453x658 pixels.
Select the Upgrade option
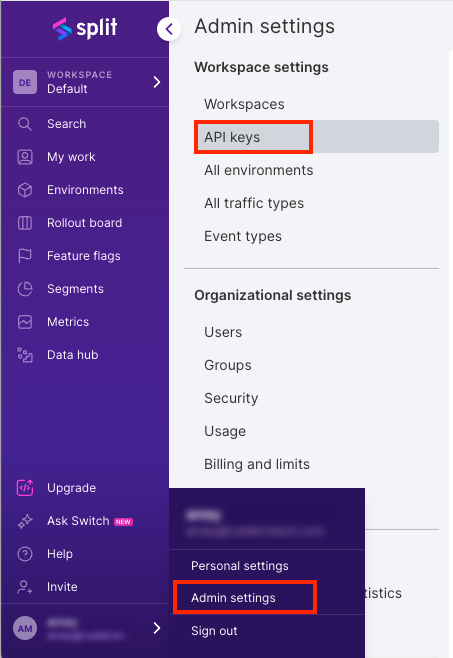click(x=71, y=488)
